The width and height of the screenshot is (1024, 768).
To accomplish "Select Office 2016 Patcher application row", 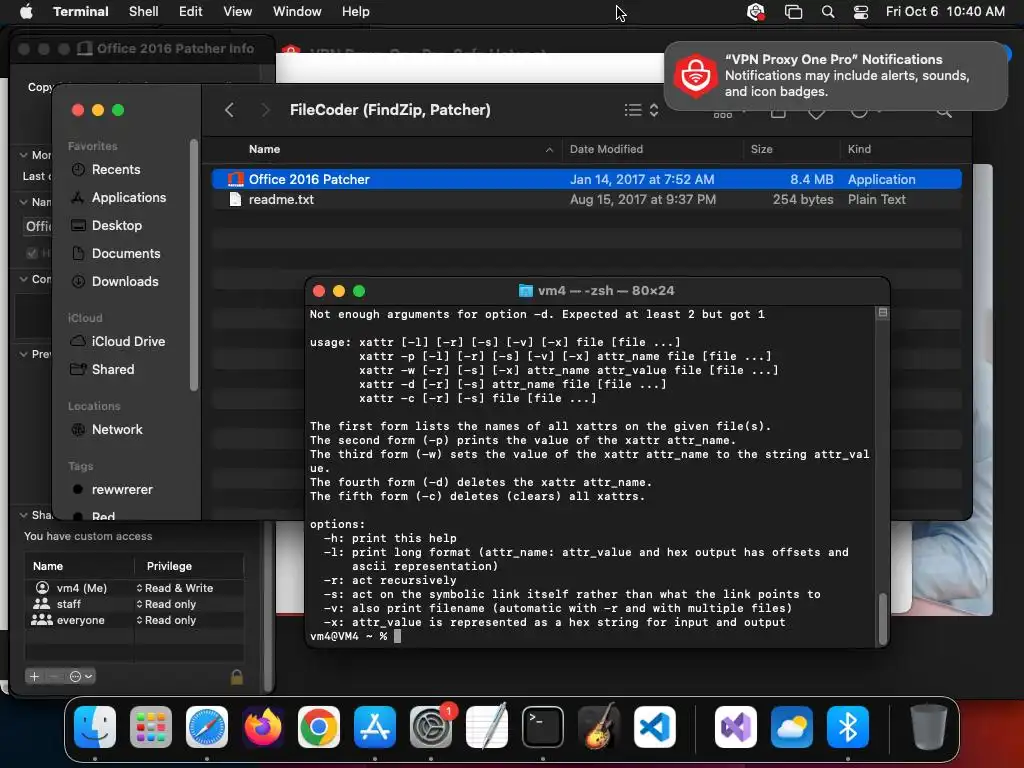I will [586, 179].
